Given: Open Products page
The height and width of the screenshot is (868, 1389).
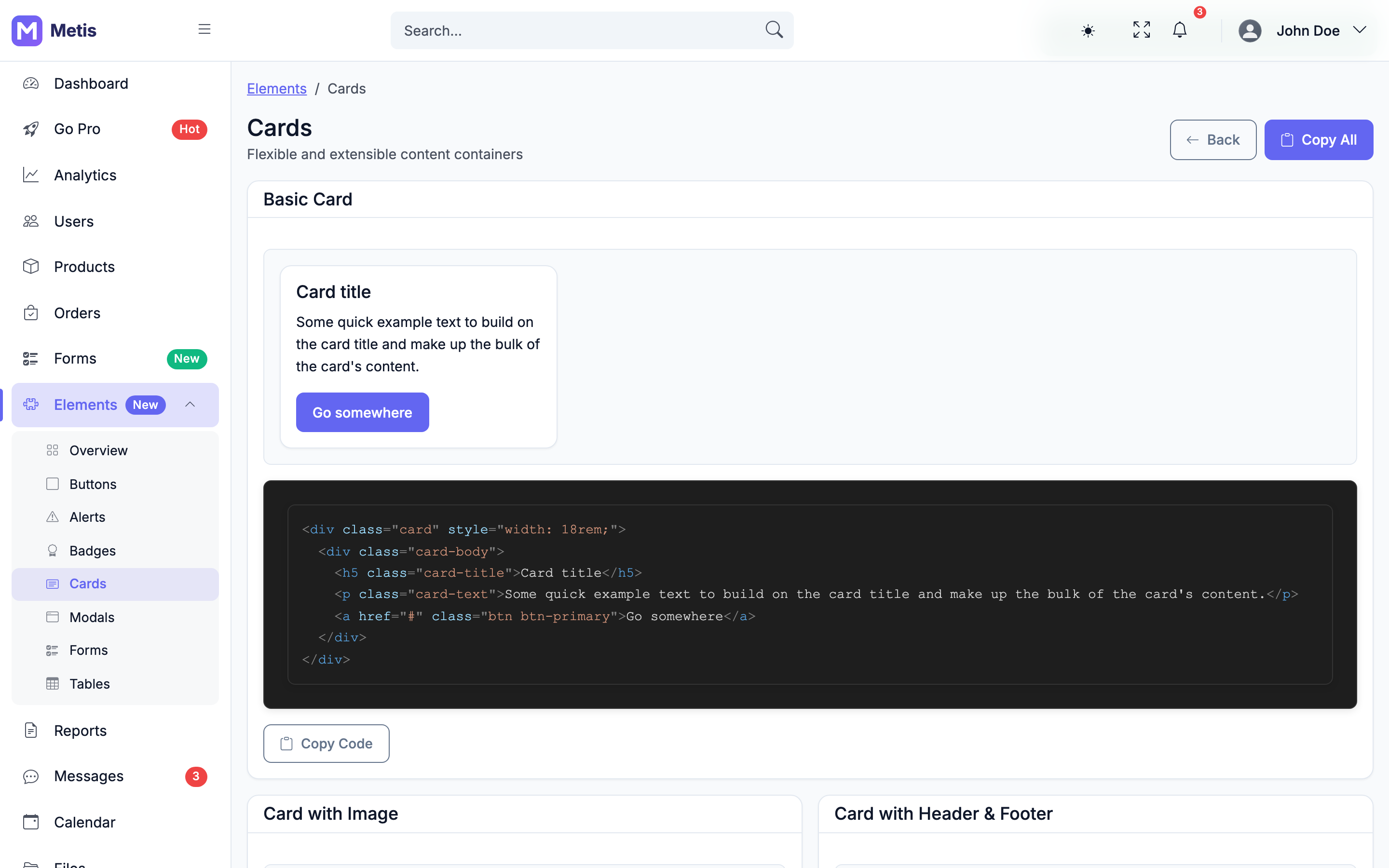Looking at the screenshot, I should point(115,266).
